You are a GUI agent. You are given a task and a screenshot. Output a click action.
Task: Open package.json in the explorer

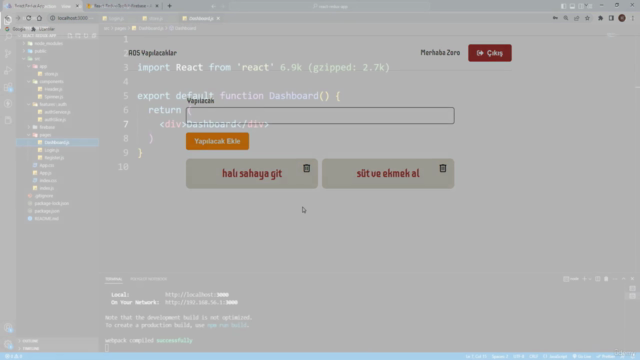[x=47, y=211]
